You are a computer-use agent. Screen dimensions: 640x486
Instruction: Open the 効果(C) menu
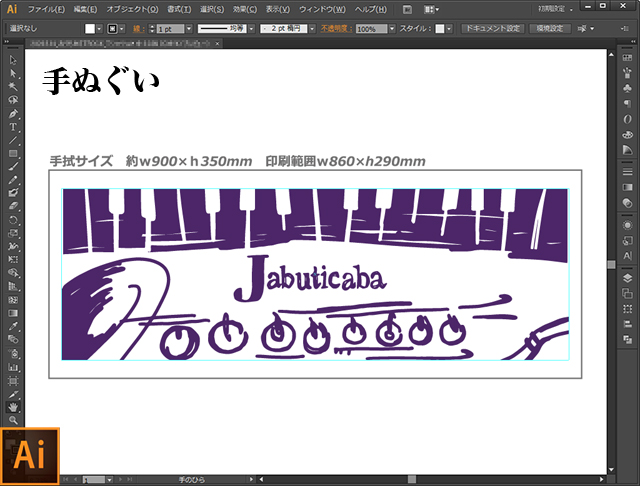pyautogui.click(x=245, y=9)
